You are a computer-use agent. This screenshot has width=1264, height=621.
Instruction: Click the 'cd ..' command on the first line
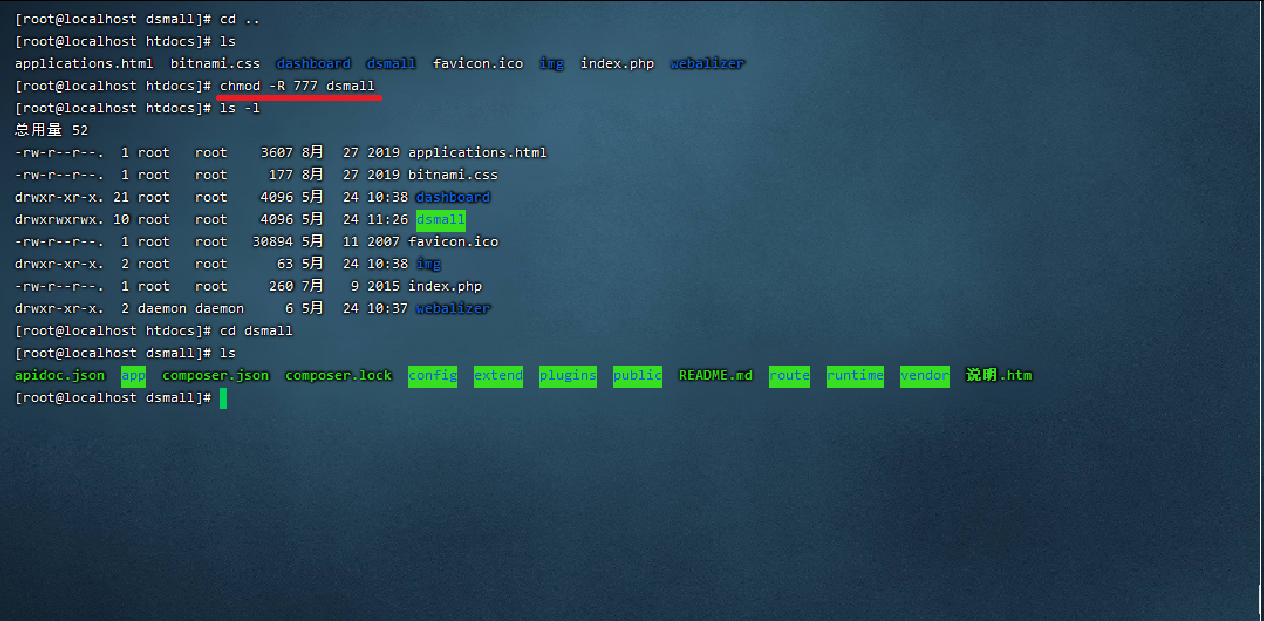coord(240,19)
